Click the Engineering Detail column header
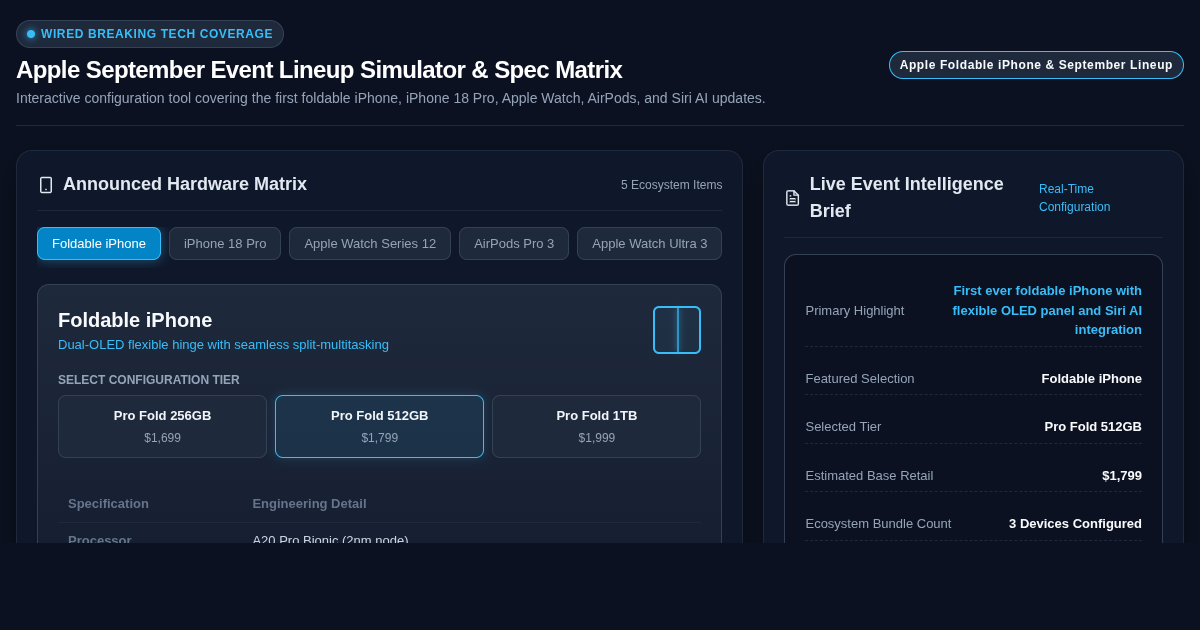 click(309, 504)
